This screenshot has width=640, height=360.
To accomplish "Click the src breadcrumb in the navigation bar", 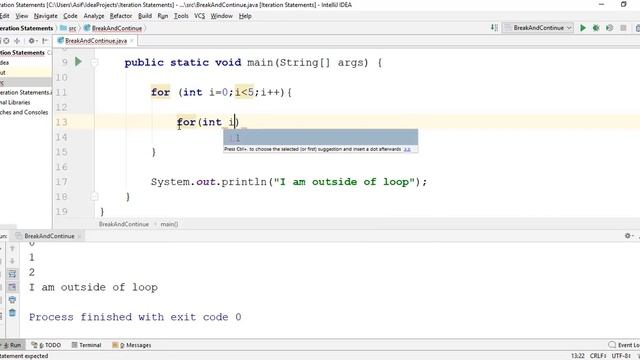I will [x=69, y=28].
